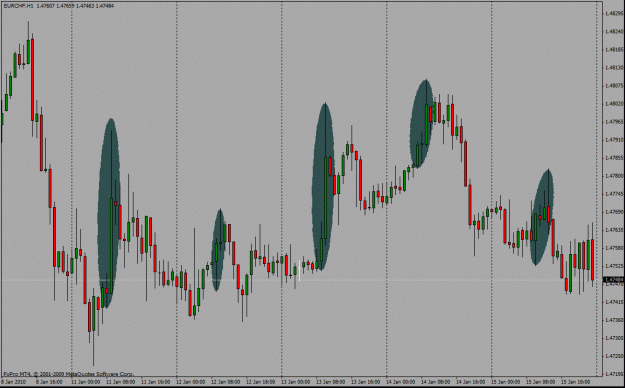This screenshot has height=388, width=625.
Task: Click the 8 Jan 2010 time label
Action: tap(13, 382)
